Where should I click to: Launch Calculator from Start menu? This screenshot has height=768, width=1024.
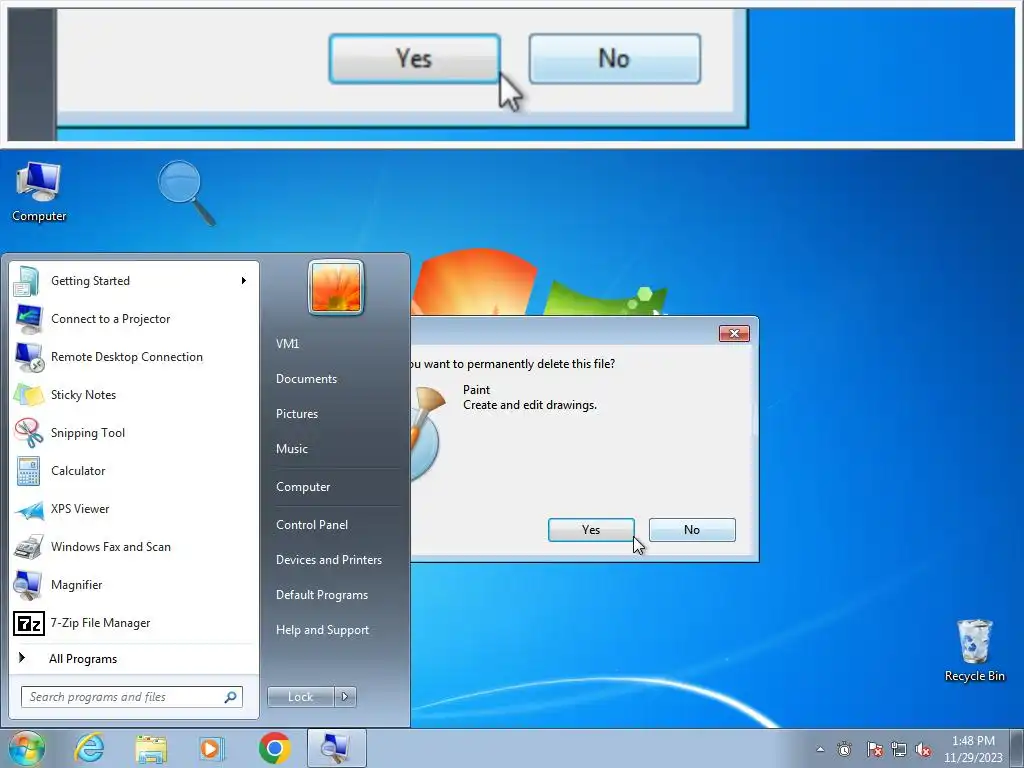135,471
